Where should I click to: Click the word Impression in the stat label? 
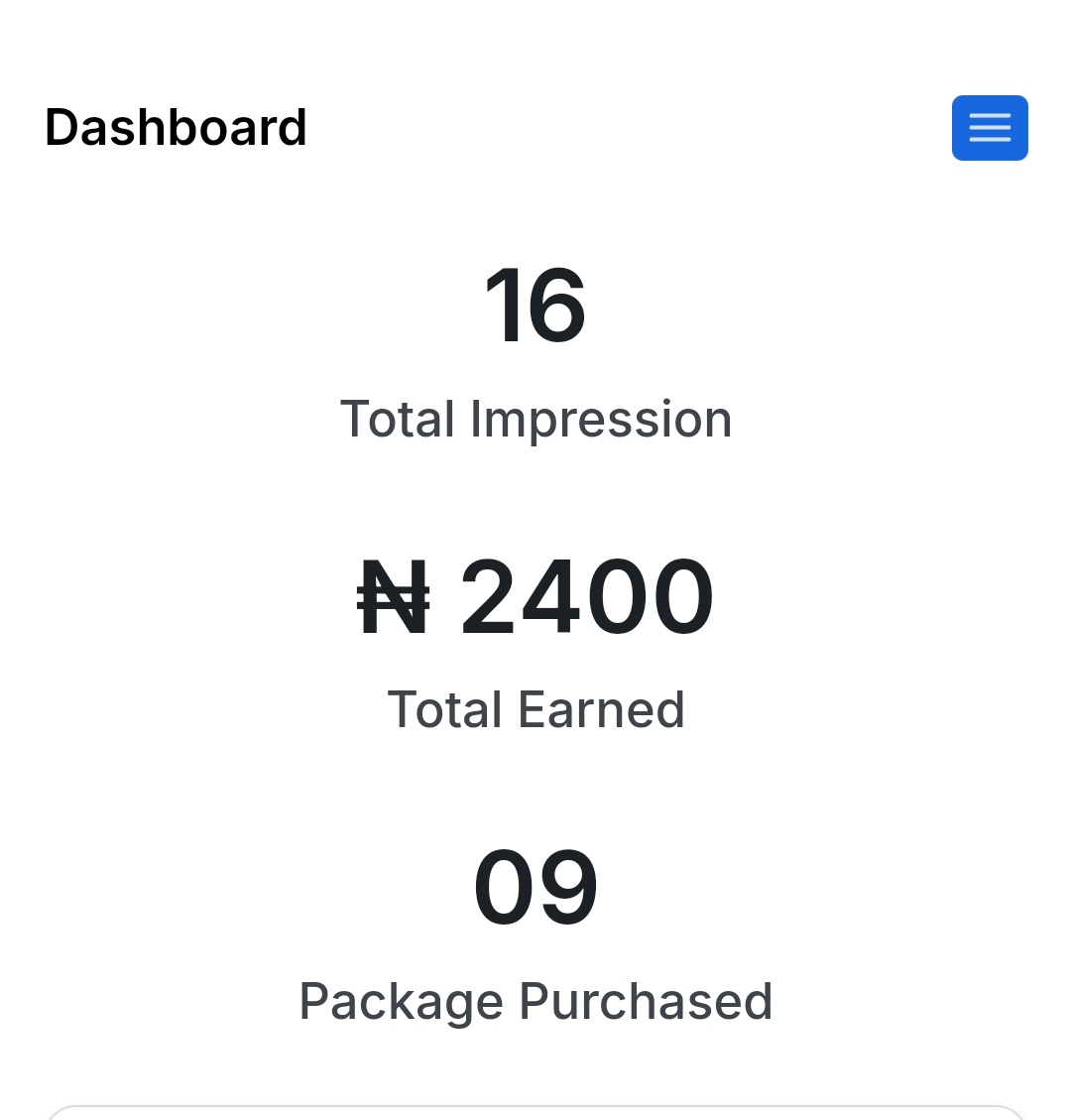(601, 420)
